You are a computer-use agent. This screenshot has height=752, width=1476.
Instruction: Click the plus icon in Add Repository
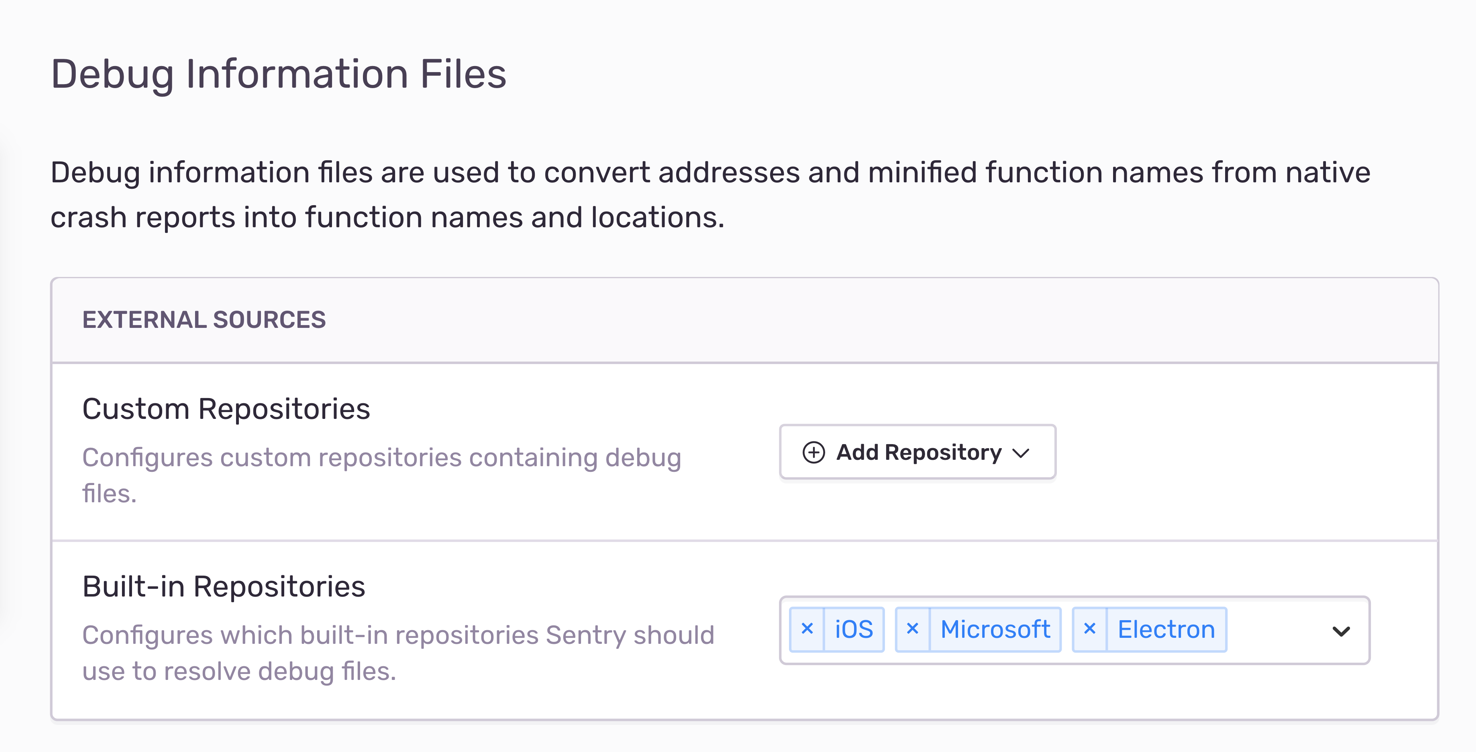click(814, 453)
